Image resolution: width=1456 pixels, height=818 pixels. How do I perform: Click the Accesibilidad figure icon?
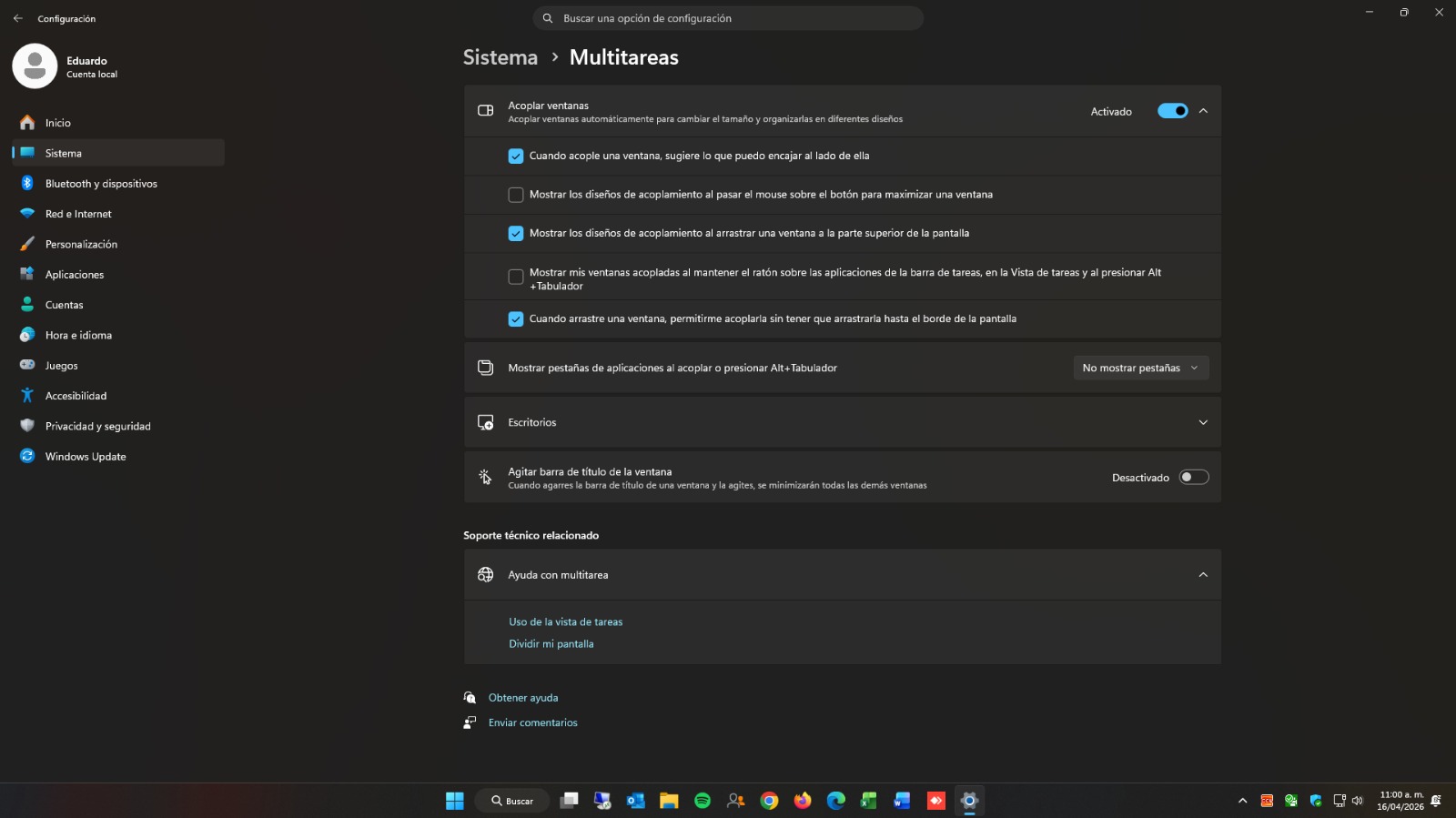point(27,396)
